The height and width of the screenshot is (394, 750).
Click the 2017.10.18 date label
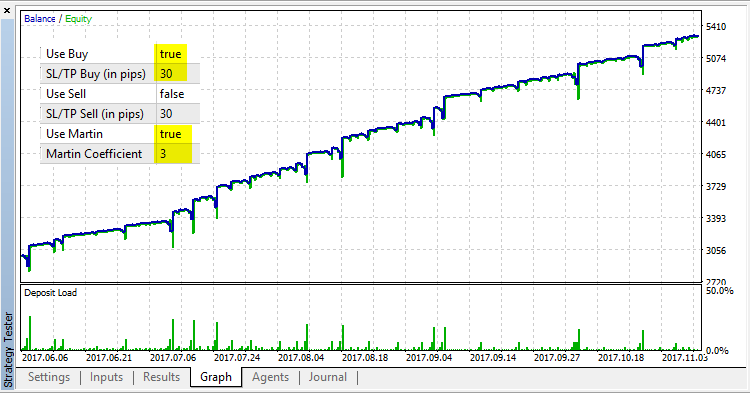tap(621, 358)
